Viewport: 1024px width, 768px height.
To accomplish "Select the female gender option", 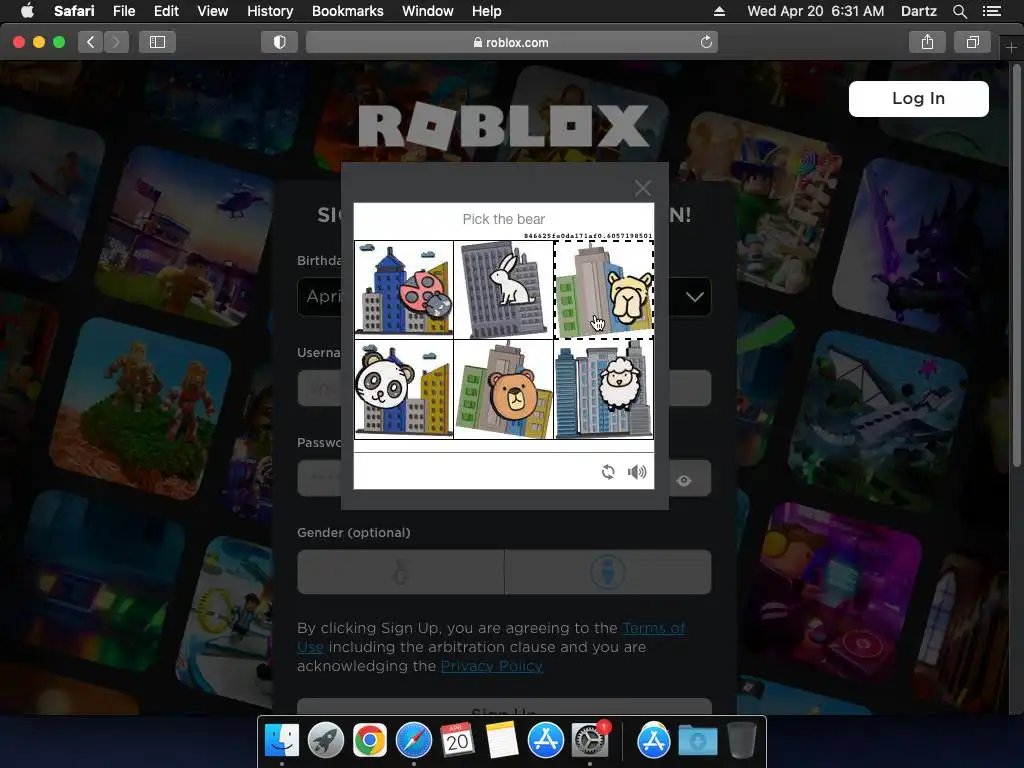I will 400,572.
